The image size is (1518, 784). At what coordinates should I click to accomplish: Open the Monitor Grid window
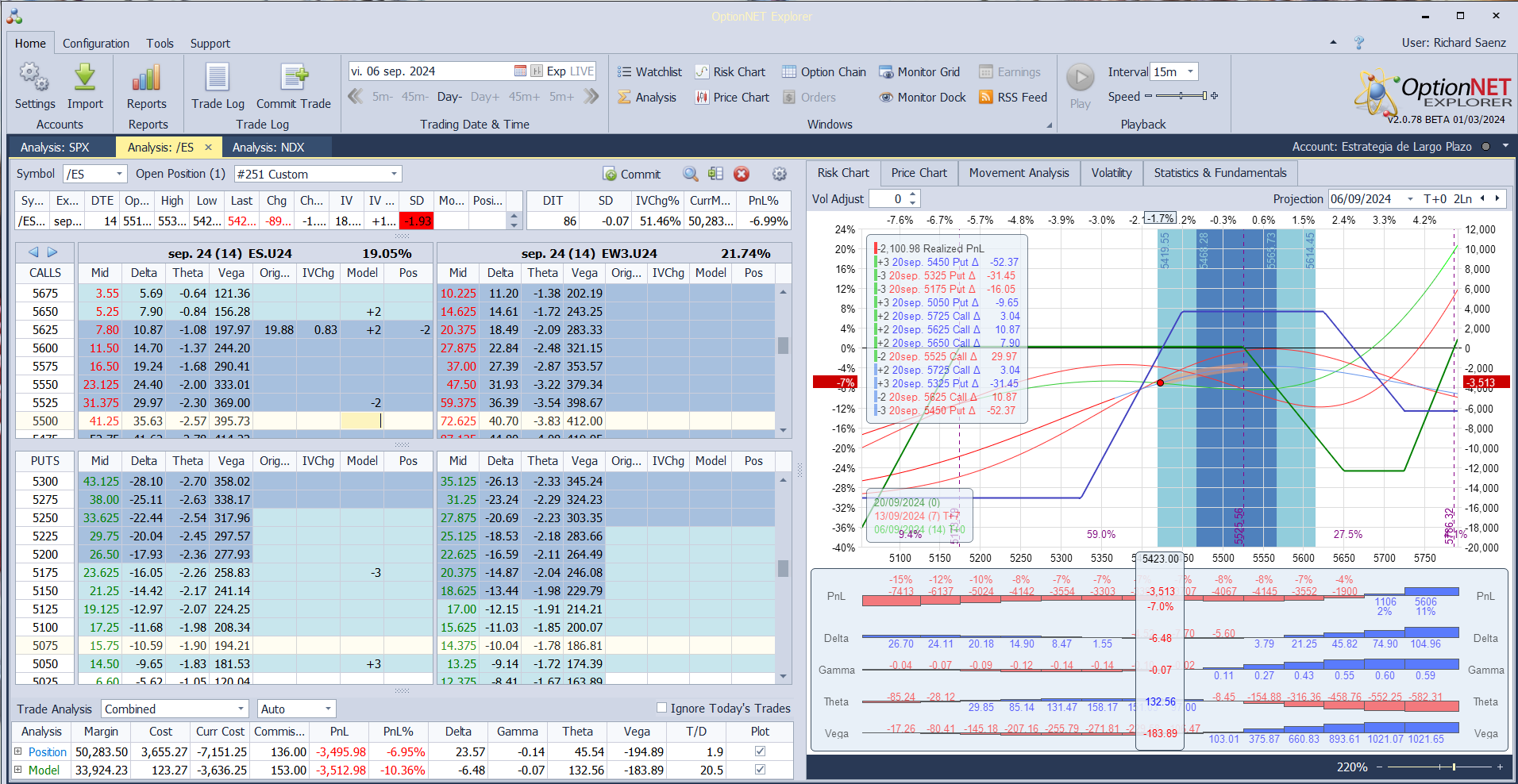click(x=919, y=72)
